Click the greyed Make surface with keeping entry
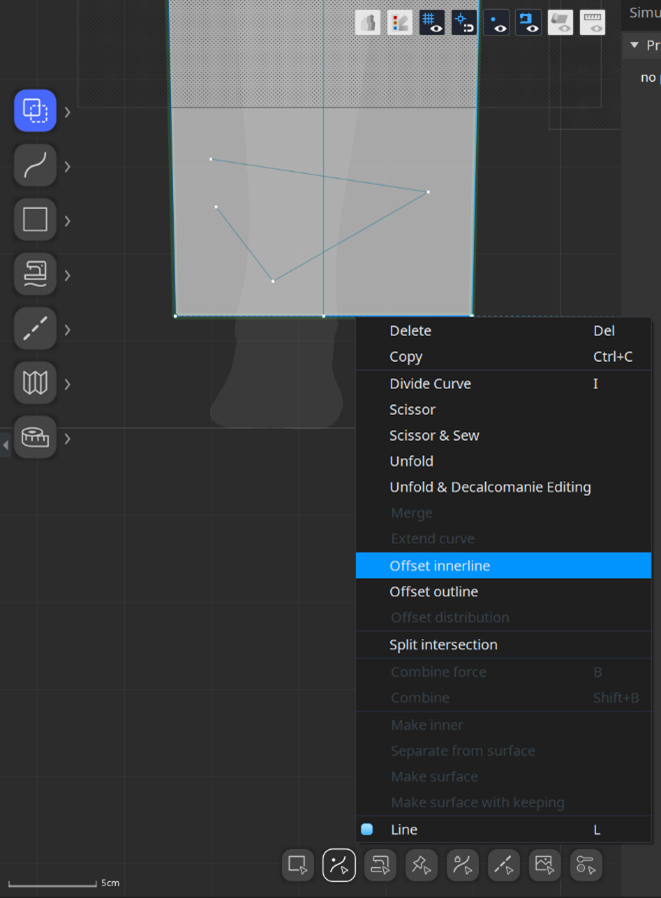This screenshot has width=661, height=898. coord(503,802)
